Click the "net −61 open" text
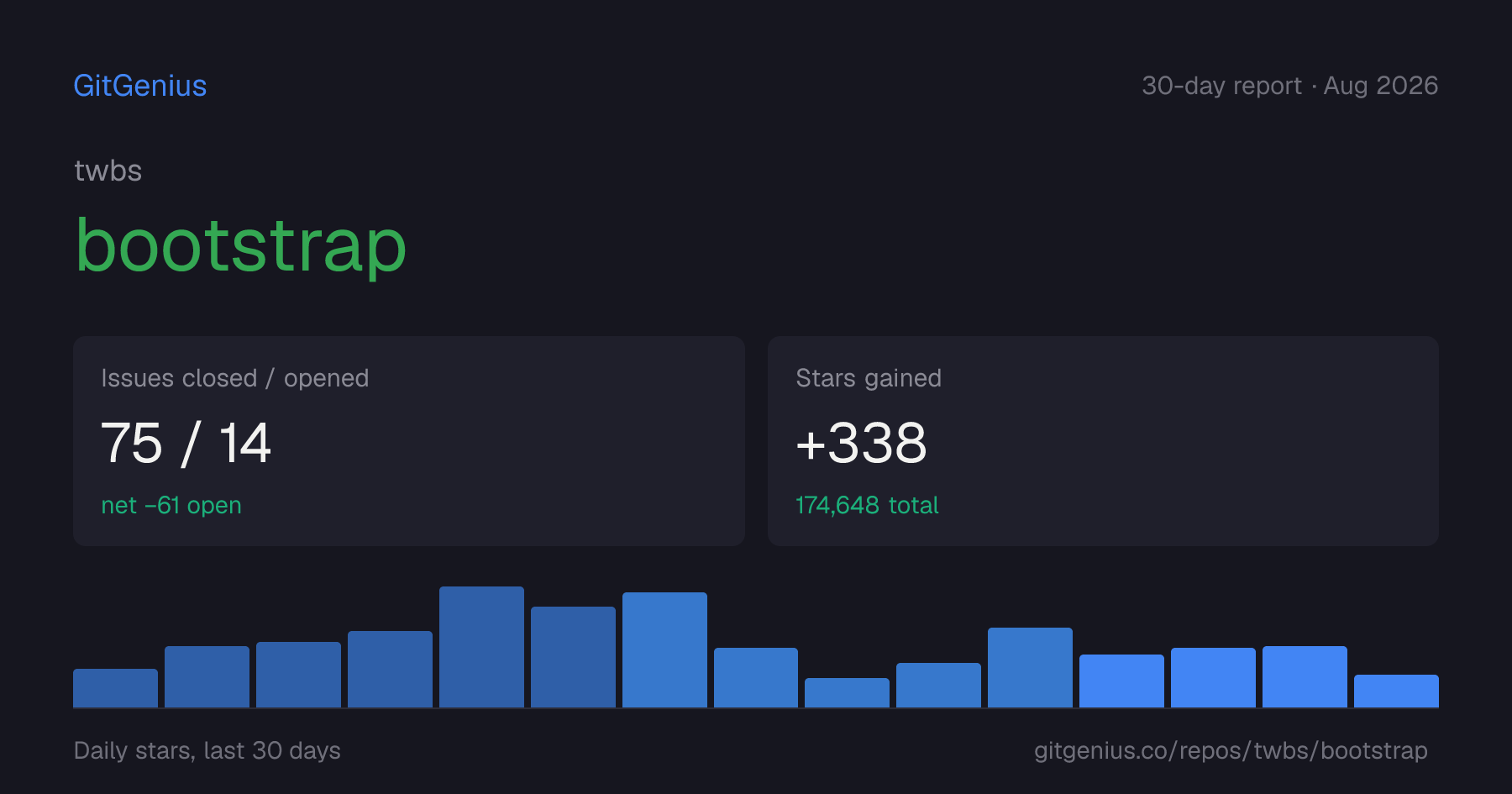1512x794 pixels. pos(171,505)
